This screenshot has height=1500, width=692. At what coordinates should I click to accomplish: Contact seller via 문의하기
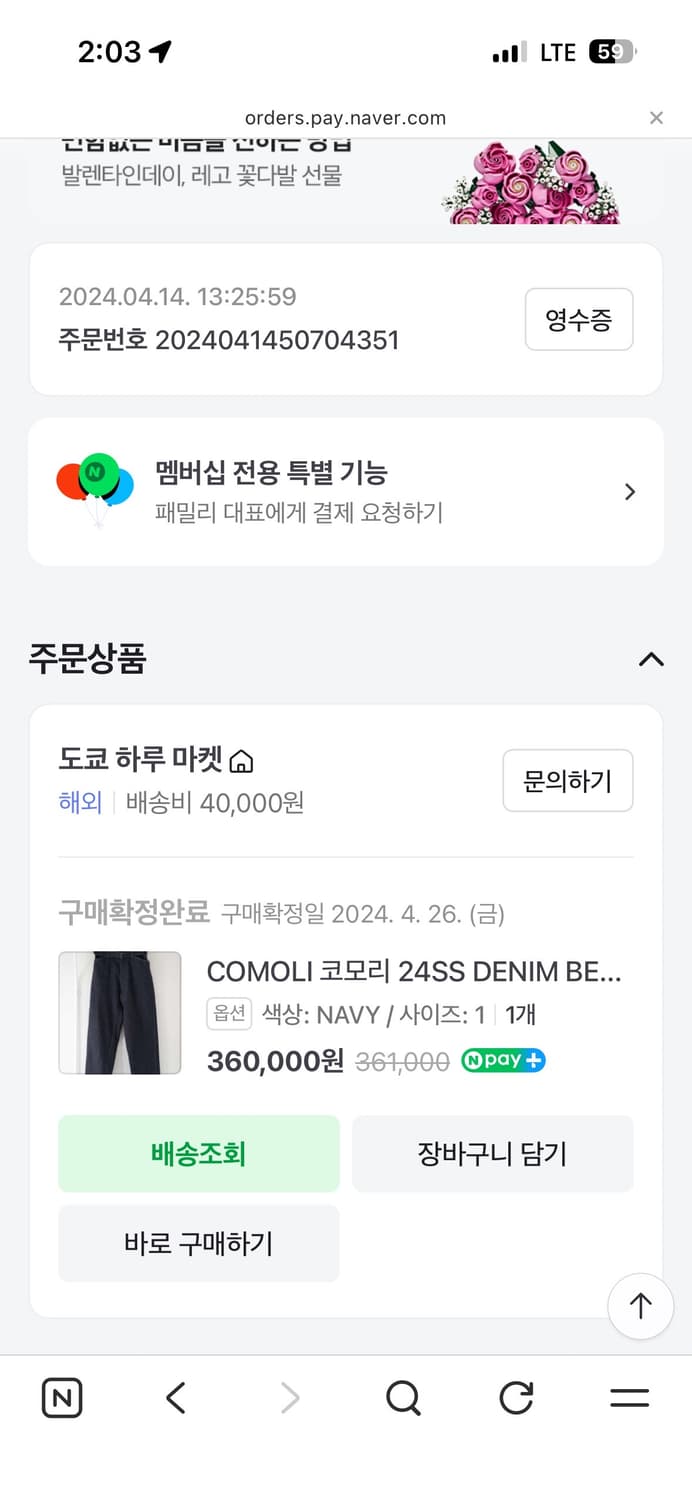[567, 781]
